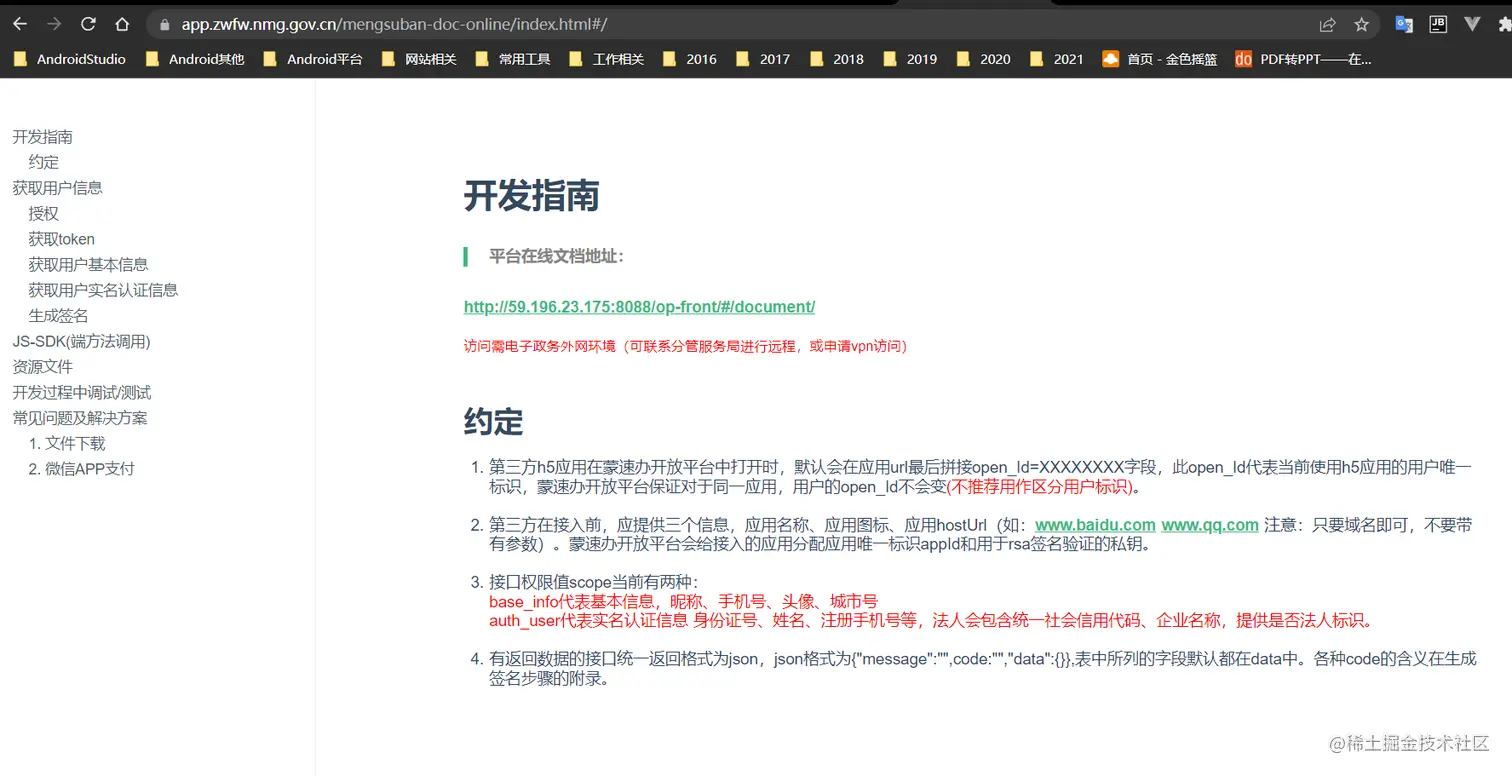
Task: Select 获取用户信息 in the sidebar
Action: click(57, 188)
